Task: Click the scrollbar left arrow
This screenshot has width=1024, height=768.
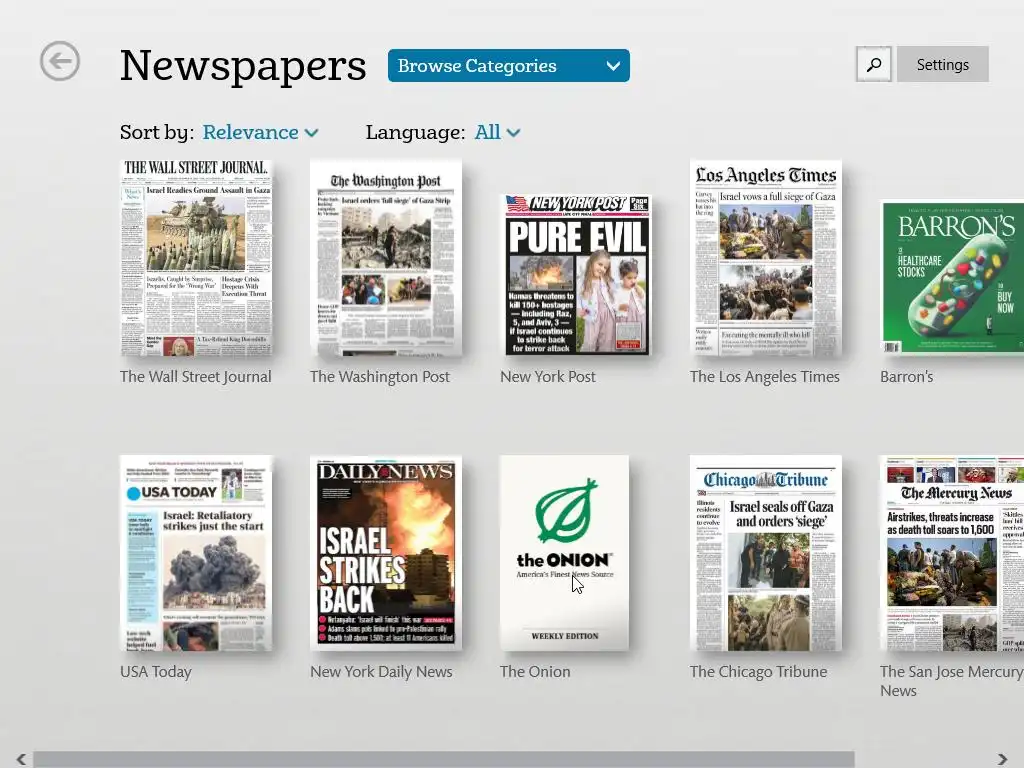Action: click(x=21, y=759)
